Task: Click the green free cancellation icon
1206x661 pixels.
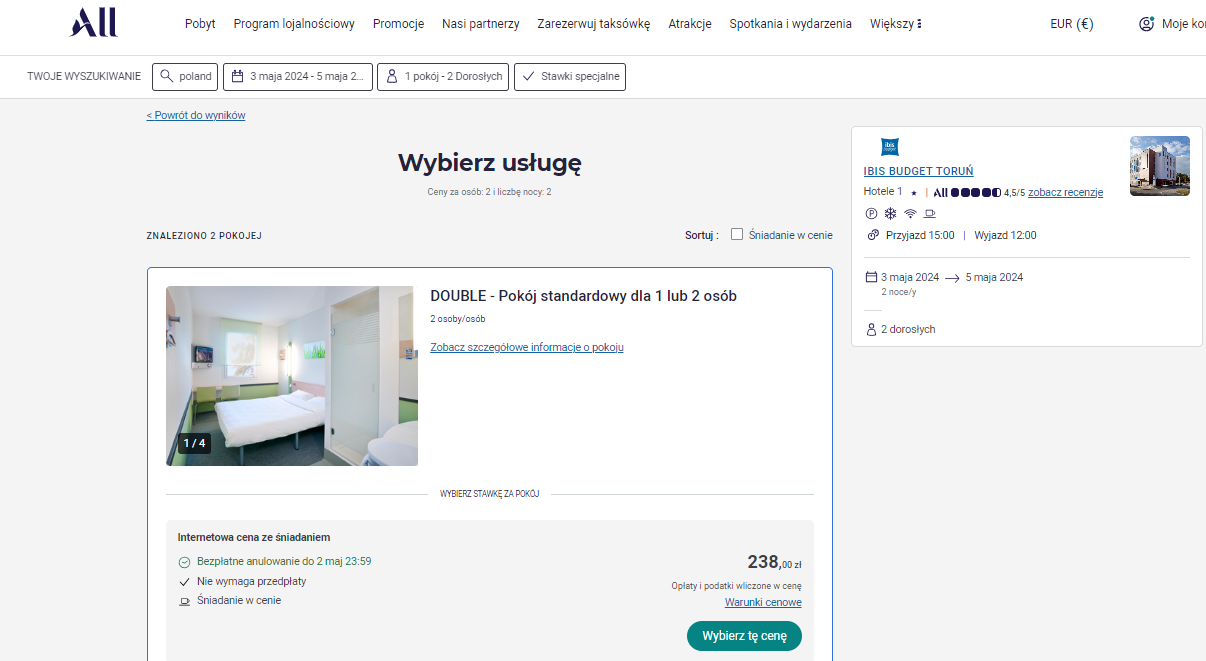Action: 184,562
